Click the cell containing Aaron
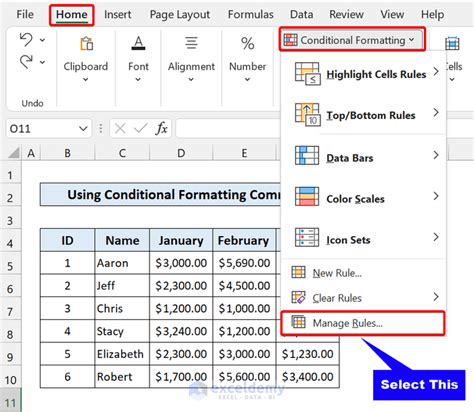The width and height of the screenshot is (474, 412). point(122,263)
